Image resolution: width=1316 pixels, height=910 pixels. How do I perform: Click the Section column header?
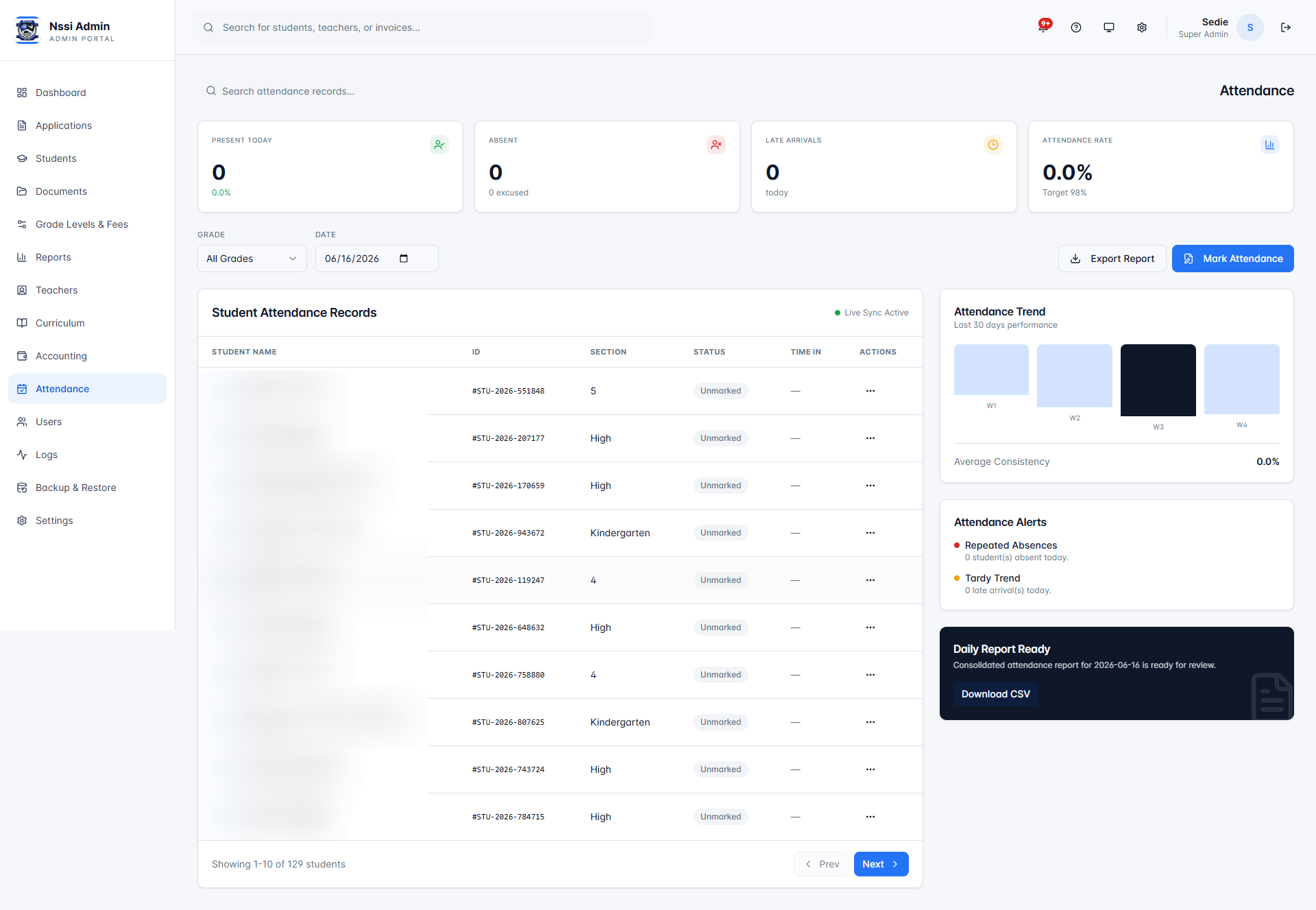tap(608, 352)
